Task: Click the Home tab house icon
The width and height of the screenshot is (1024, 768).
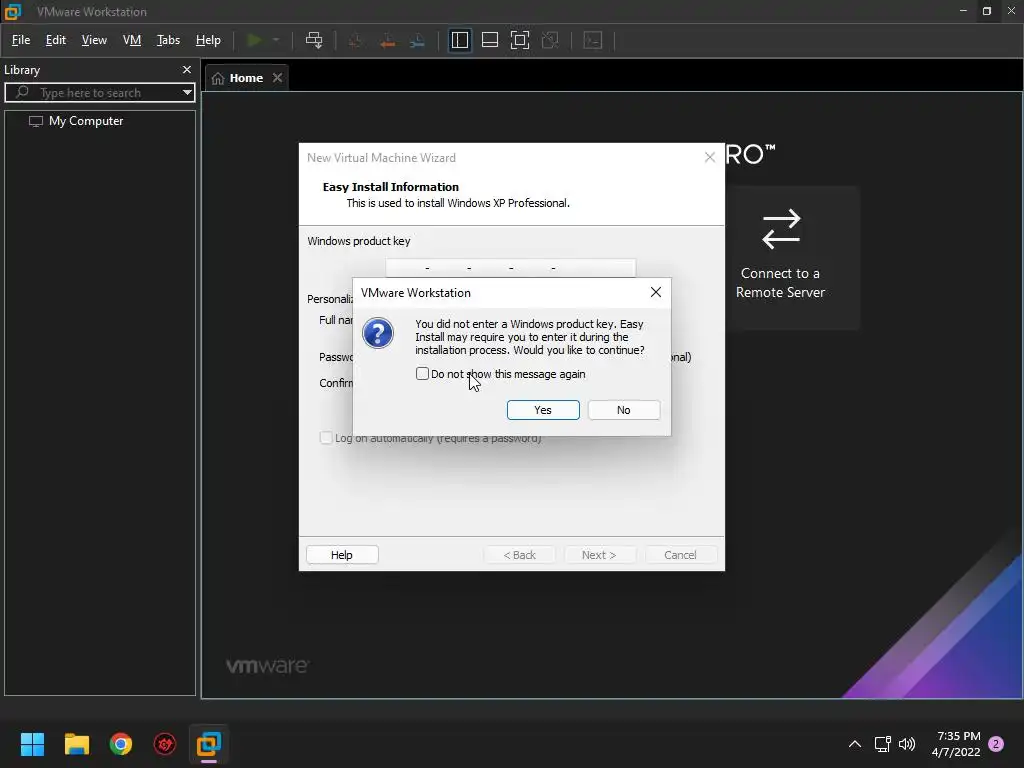Action: coord(218,78)
